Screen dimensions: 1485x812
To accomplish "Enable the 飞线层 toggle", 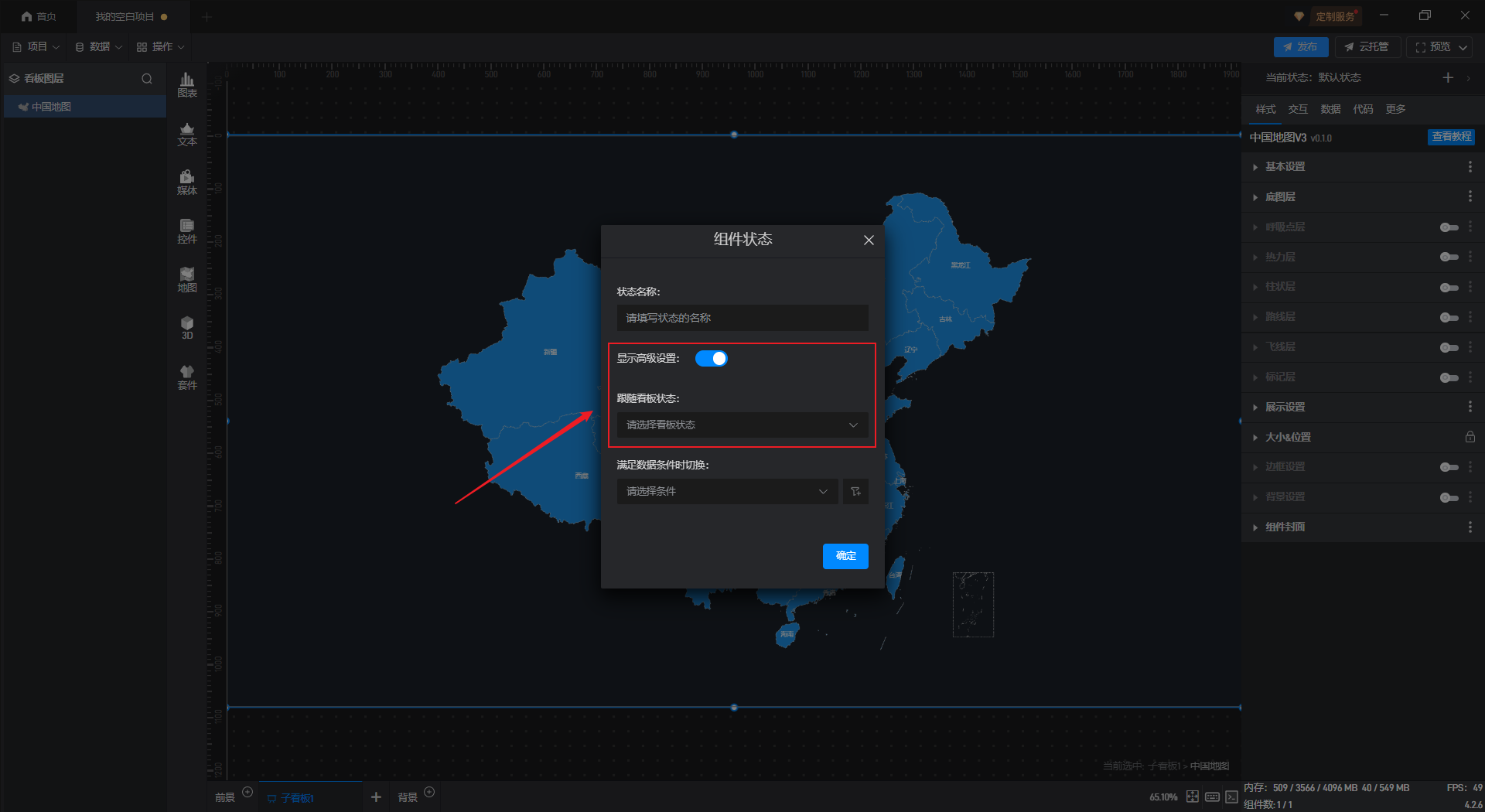I will pos(1449,347).
